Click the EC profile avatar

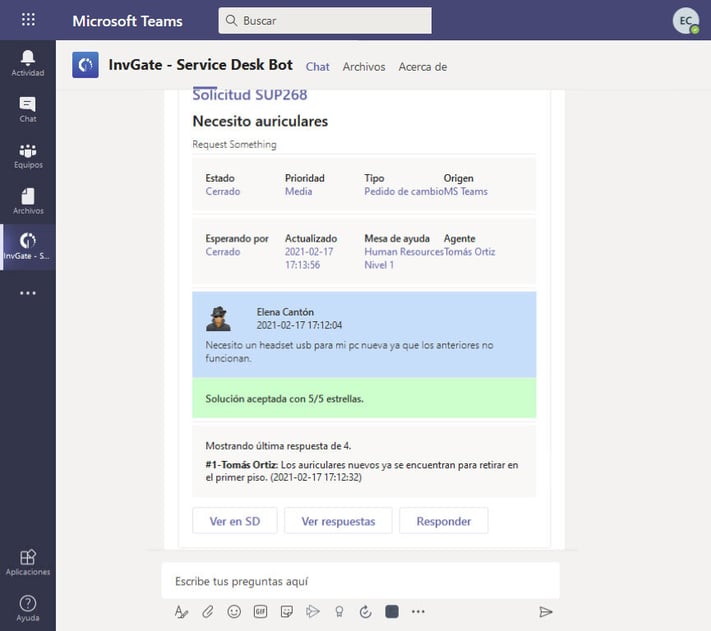(686, 21)
